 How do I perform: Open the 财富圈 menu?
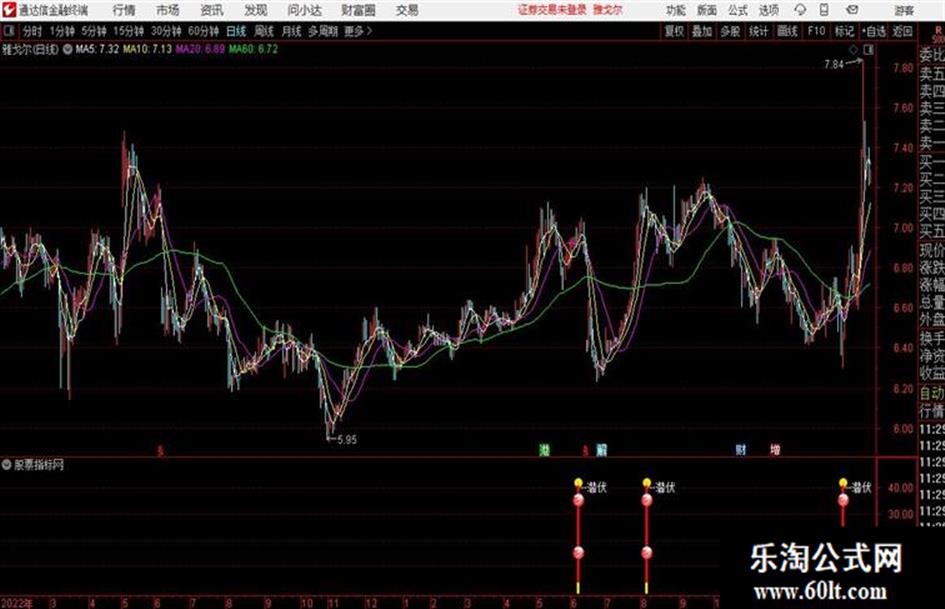358,10
